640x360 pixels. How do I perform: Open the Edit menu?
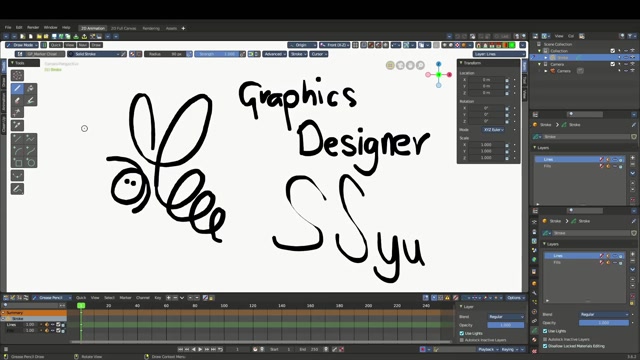[x=19, y=27]
